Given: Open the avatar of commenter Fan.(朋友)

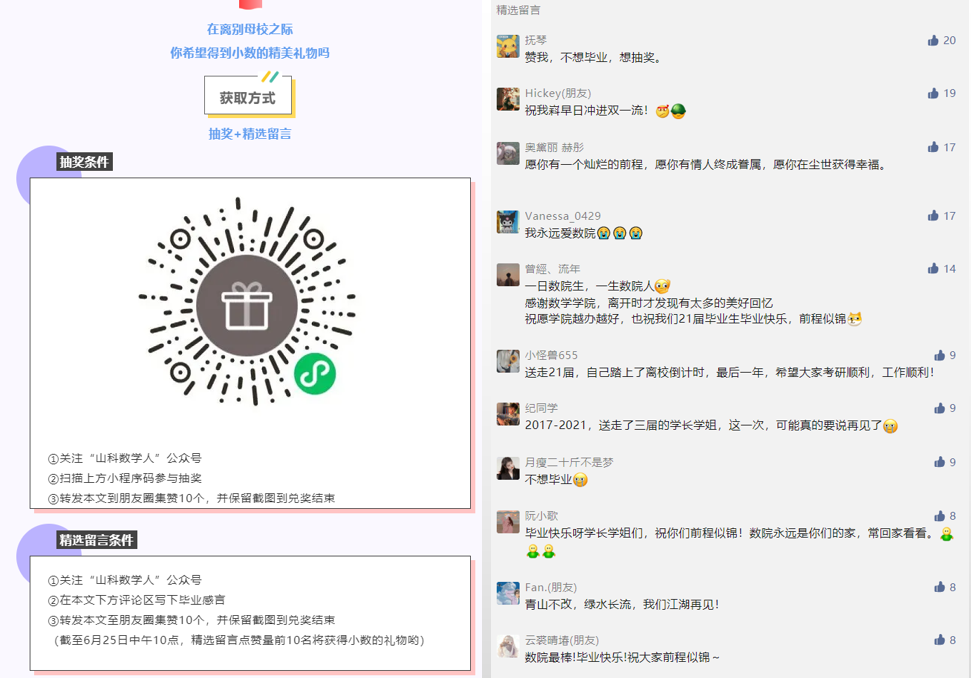Looking at the screenshot, I should [508, 593].
